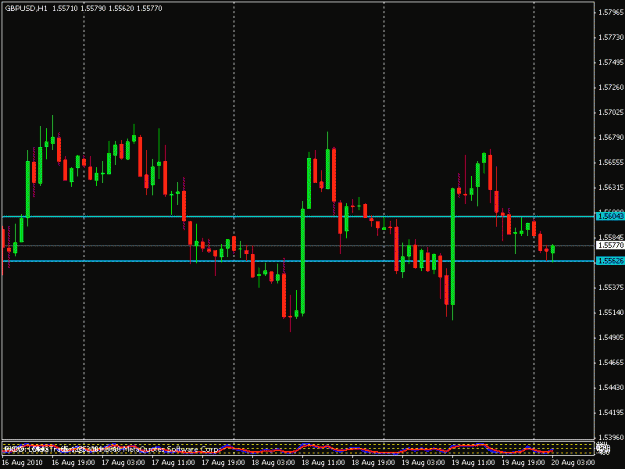Click price axis label 1.57495
This screenshot has height=469, width=625.
coord(611,63)
